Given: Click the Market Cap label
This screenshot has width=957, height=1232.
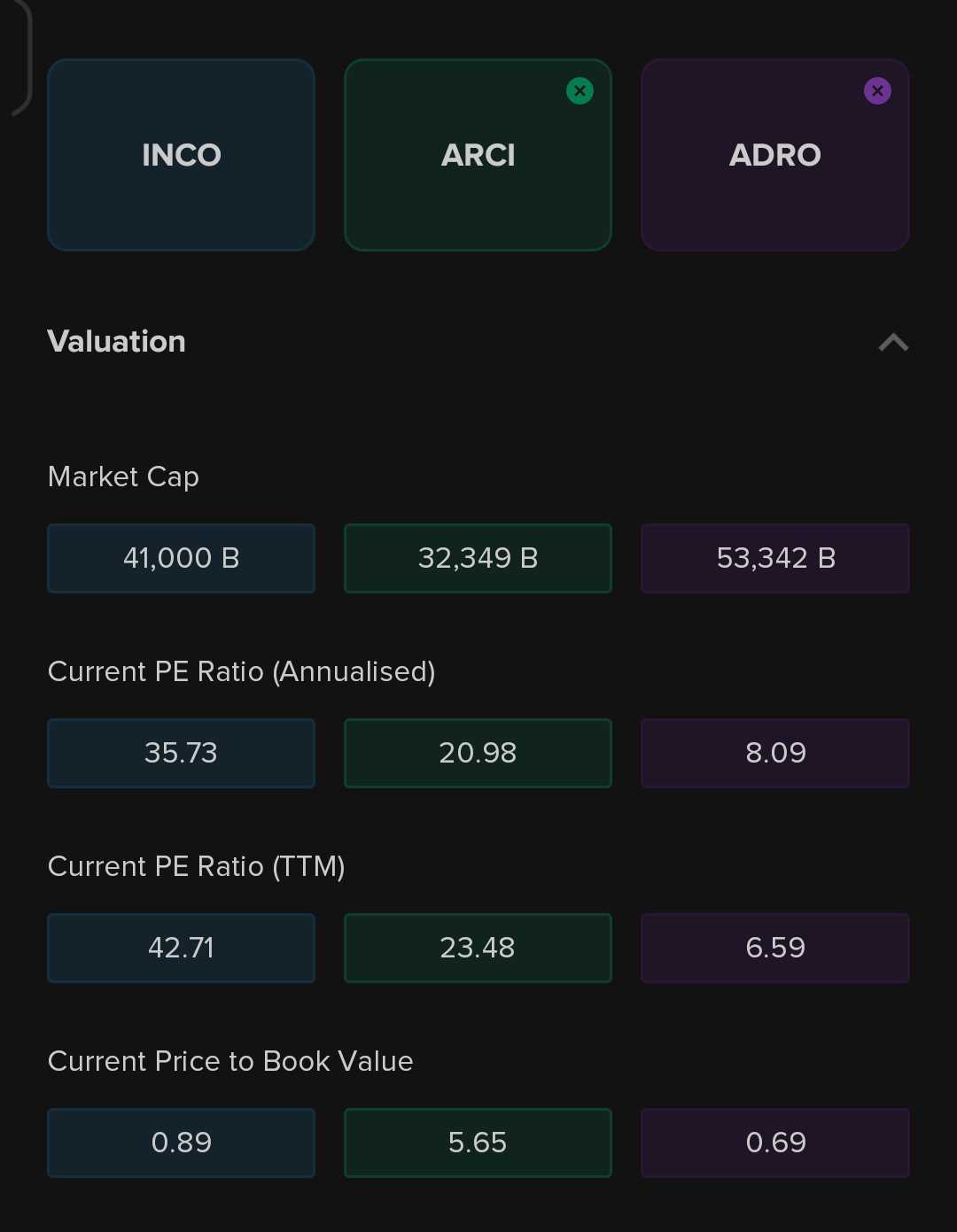Looking at the screenshot, I should [123, 477].
